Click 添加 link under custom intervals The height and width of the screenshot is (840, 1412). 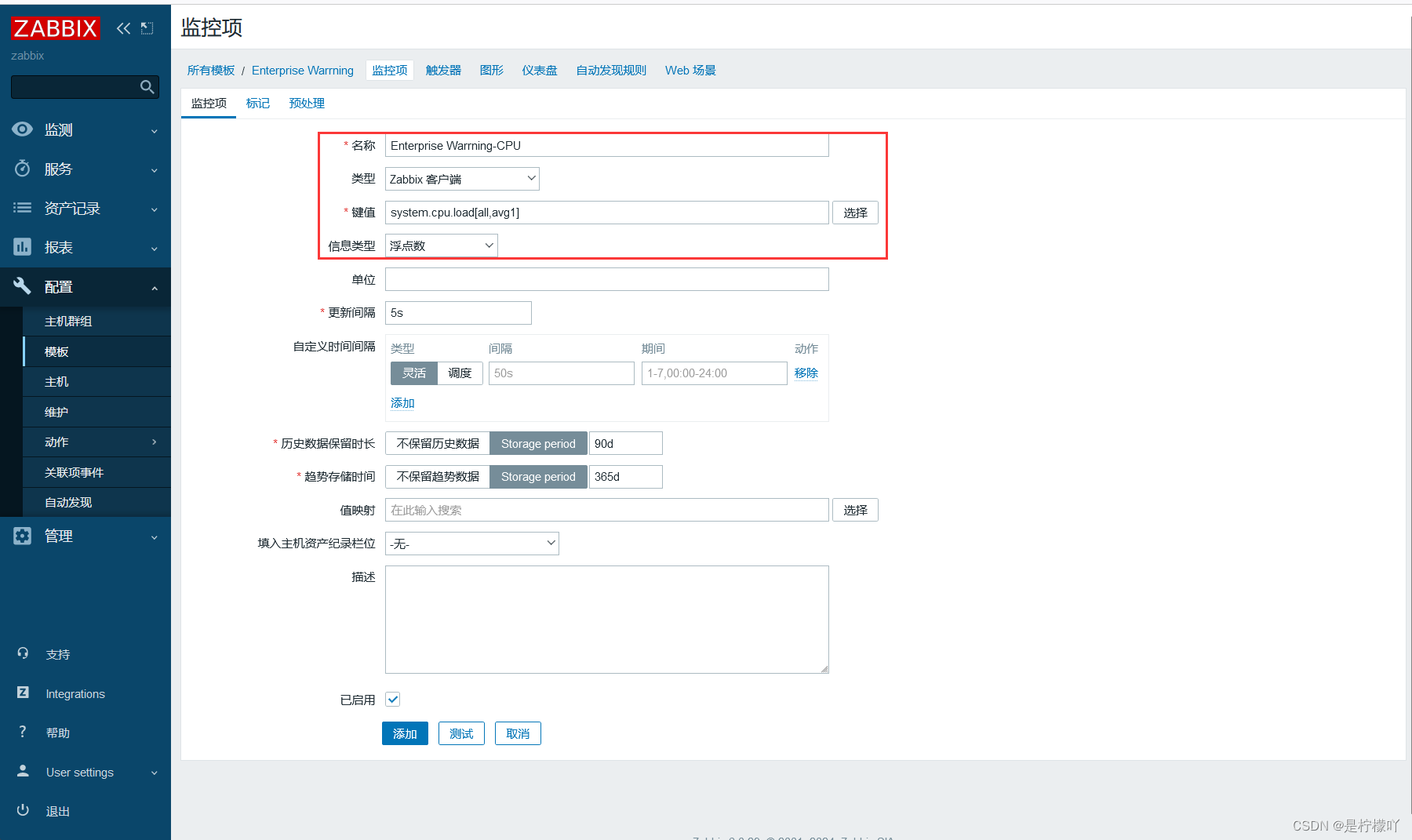click(x=402, y=402)
